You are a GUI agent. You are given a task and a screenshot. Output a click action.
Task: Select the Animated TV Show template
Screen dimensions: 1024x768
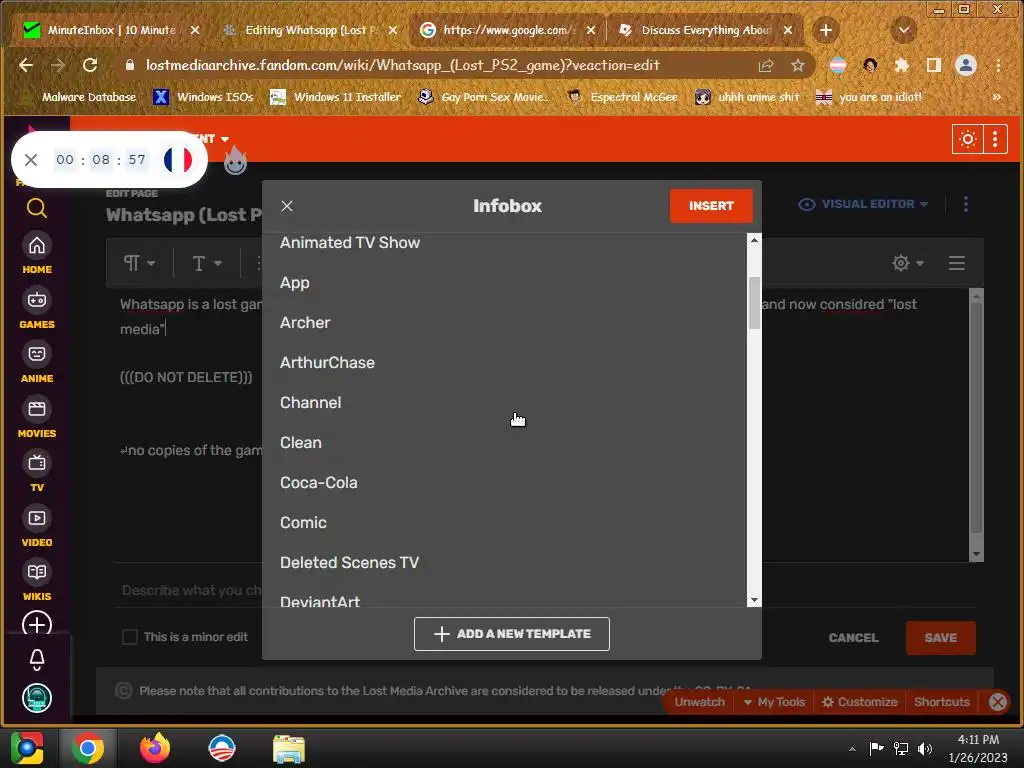pyautogui.click(x=349, y=242)
